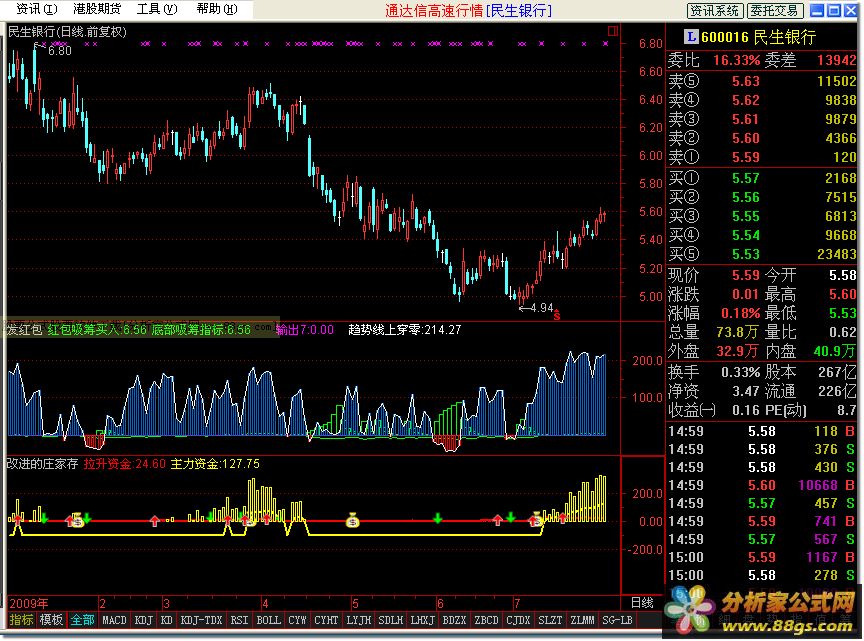This screenshot has height=641, width=864.
Task: Click the 4.94 low price marker
Action: coord(542,308)
